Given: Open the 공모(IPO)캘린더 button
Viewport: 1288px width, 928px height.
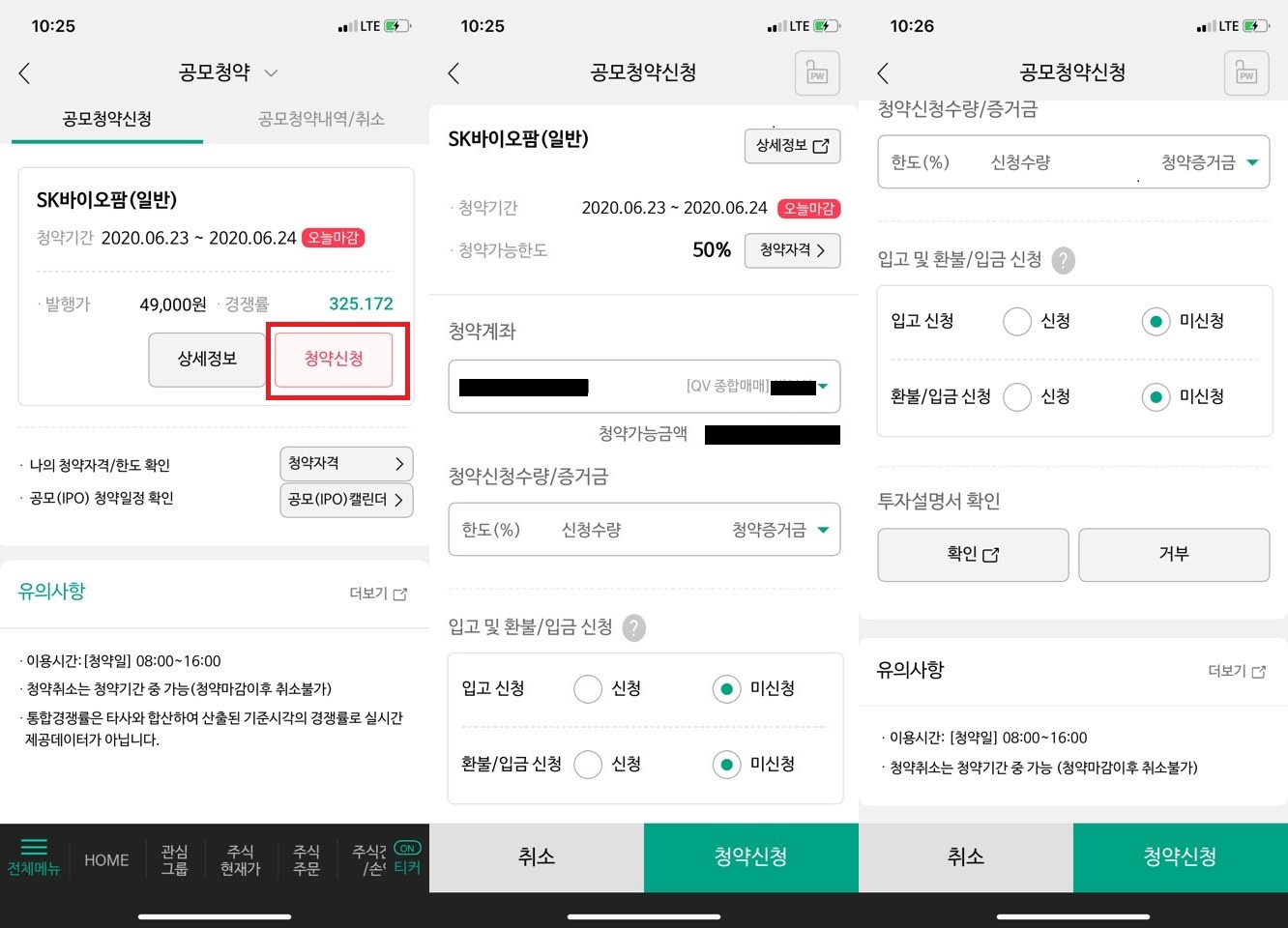Looking at the screenshot, I should [346, 500].
